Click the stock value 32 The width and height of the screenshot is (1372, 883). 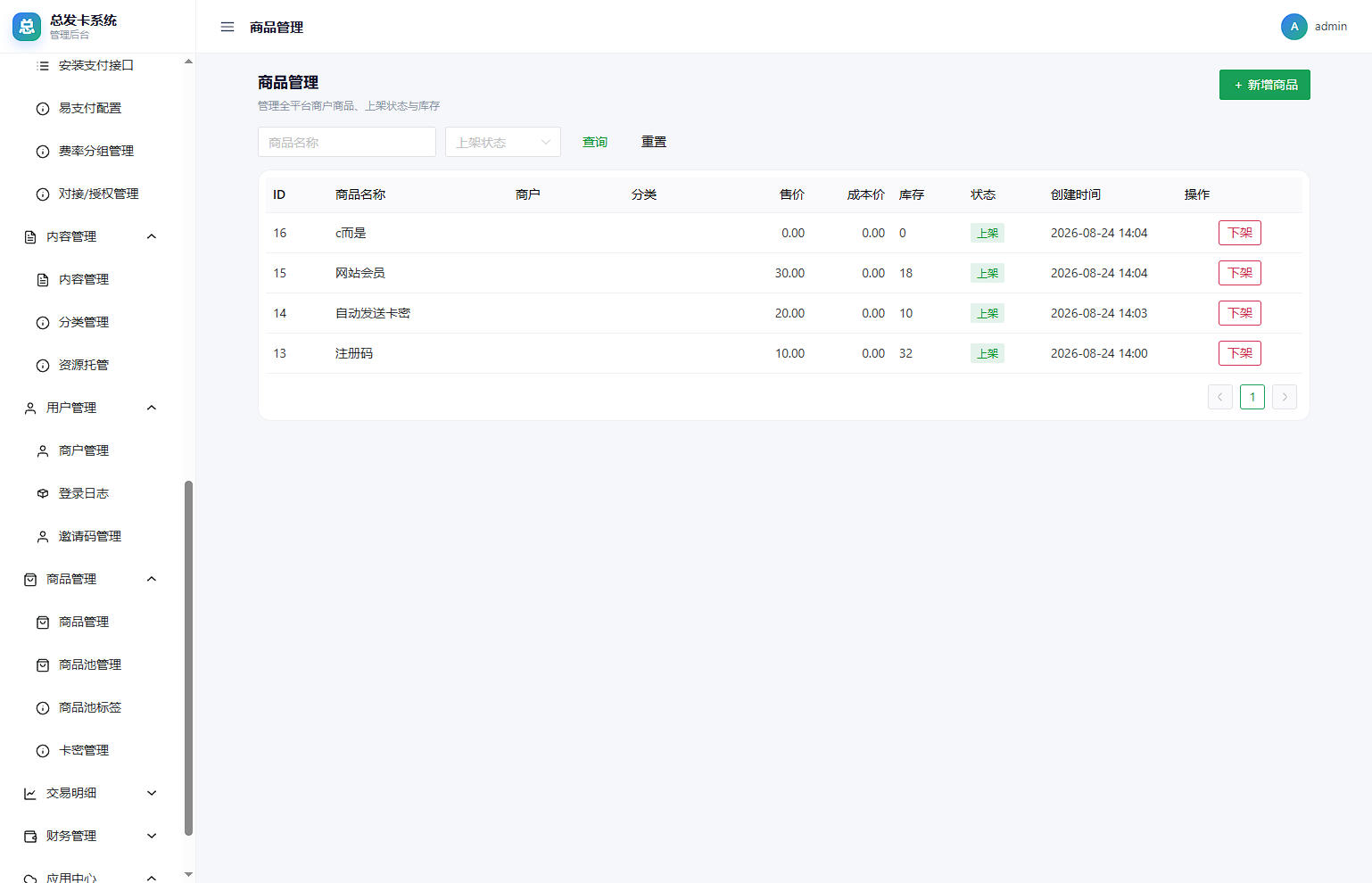click(905, 353)
